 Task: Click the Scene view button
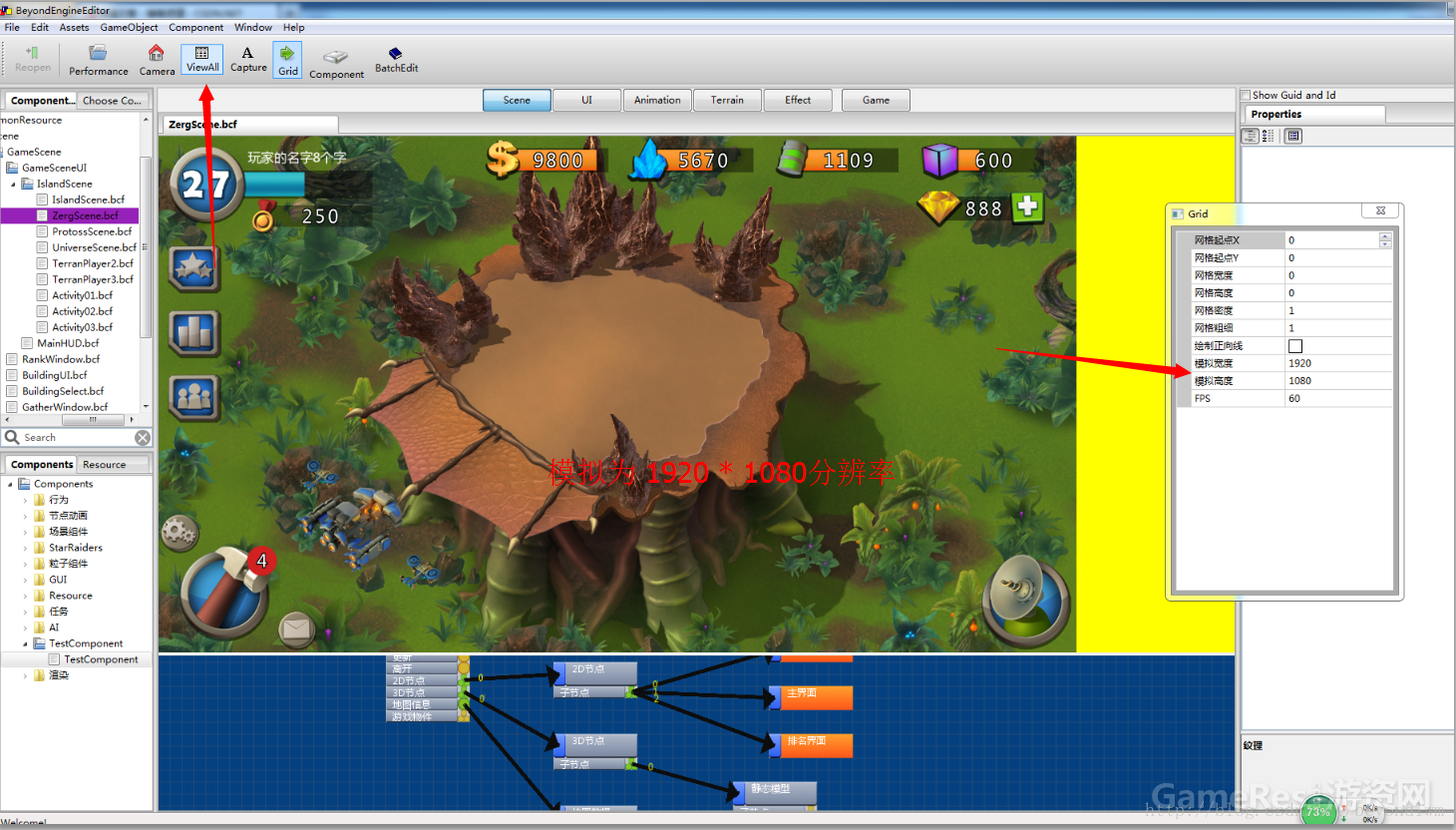point(517,100)
